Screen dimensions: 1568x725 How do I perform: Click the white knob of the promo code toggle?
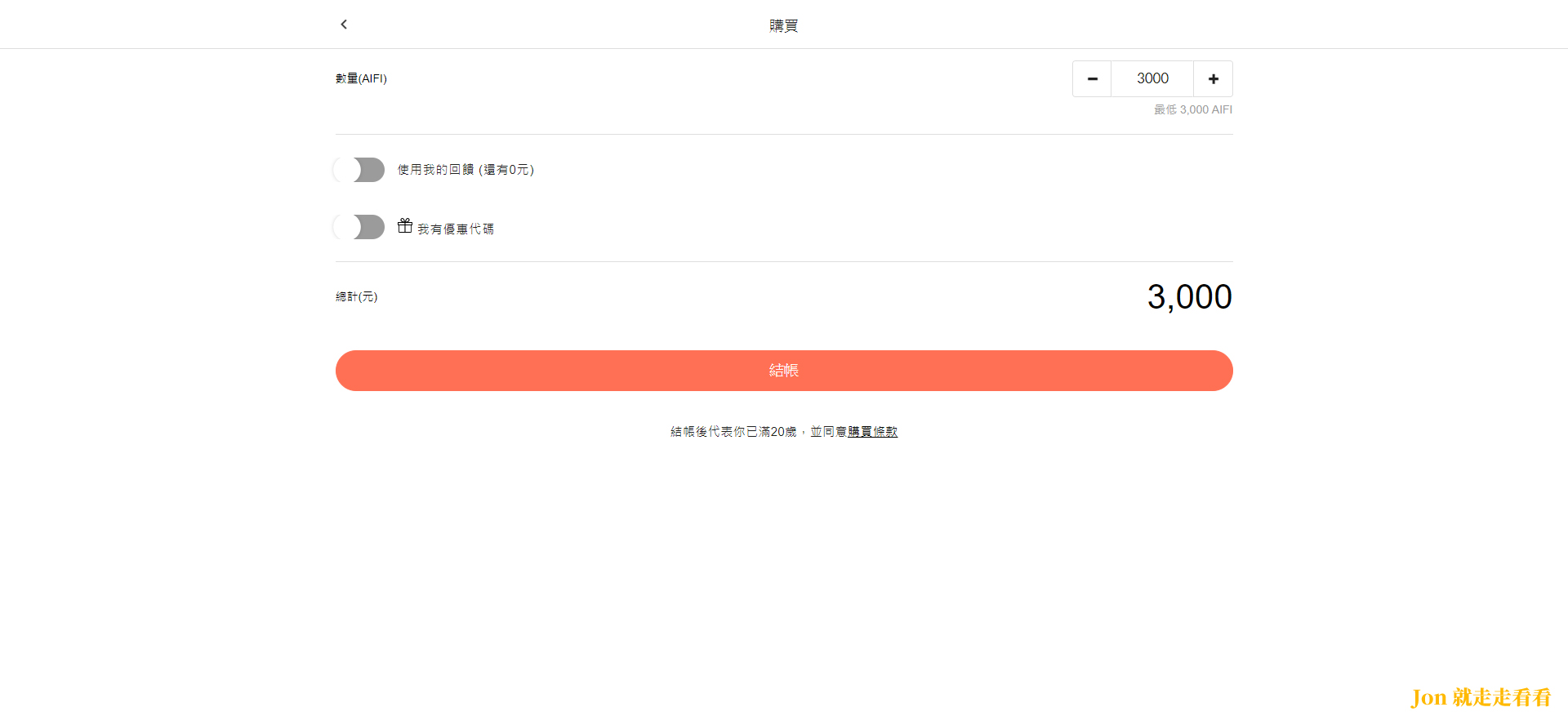[x=346, y=227]
